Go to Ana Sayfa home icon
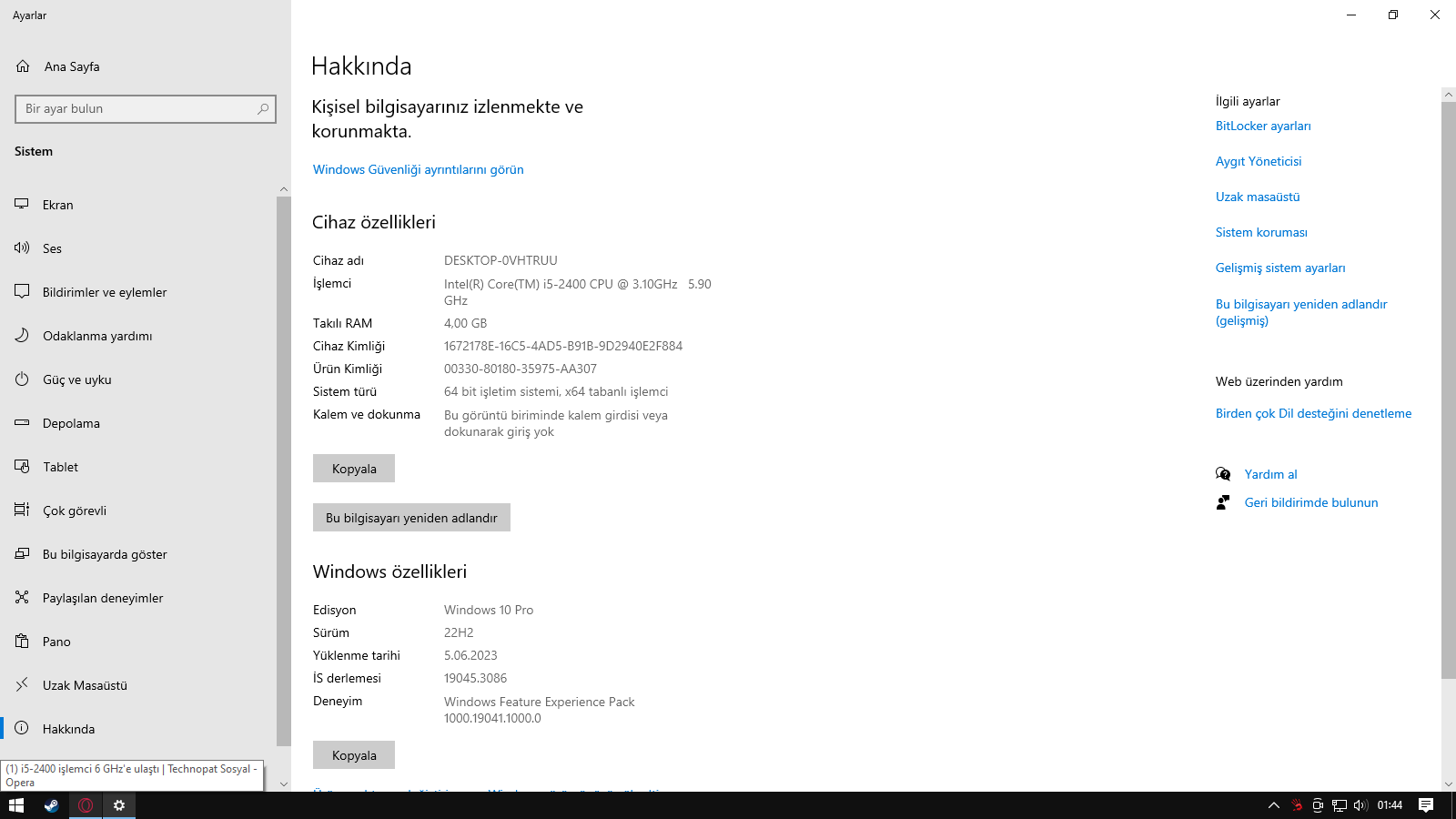Screen dimensions: 1456x819 point(23,66)
